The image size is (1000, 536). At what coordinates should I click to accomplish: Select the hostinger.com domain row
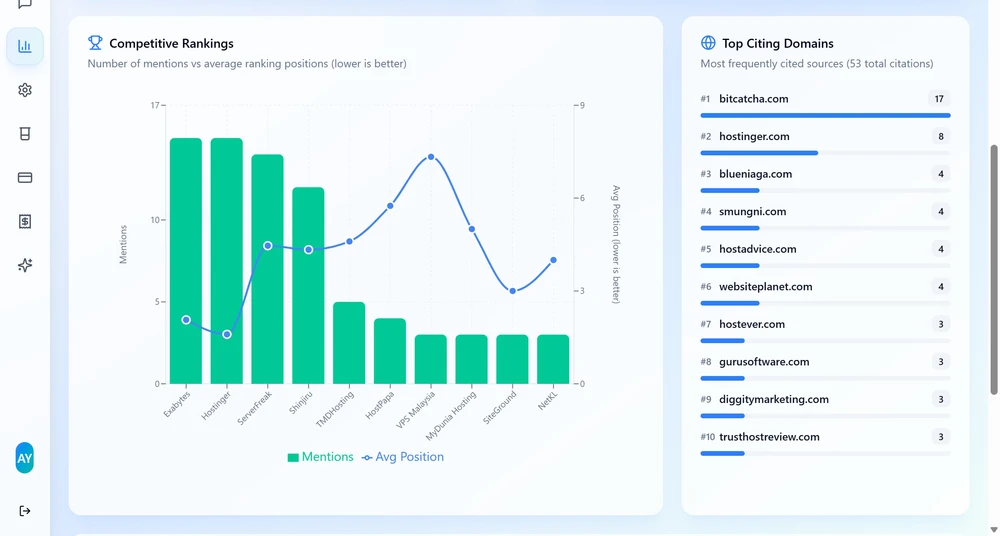pos(825,142)
